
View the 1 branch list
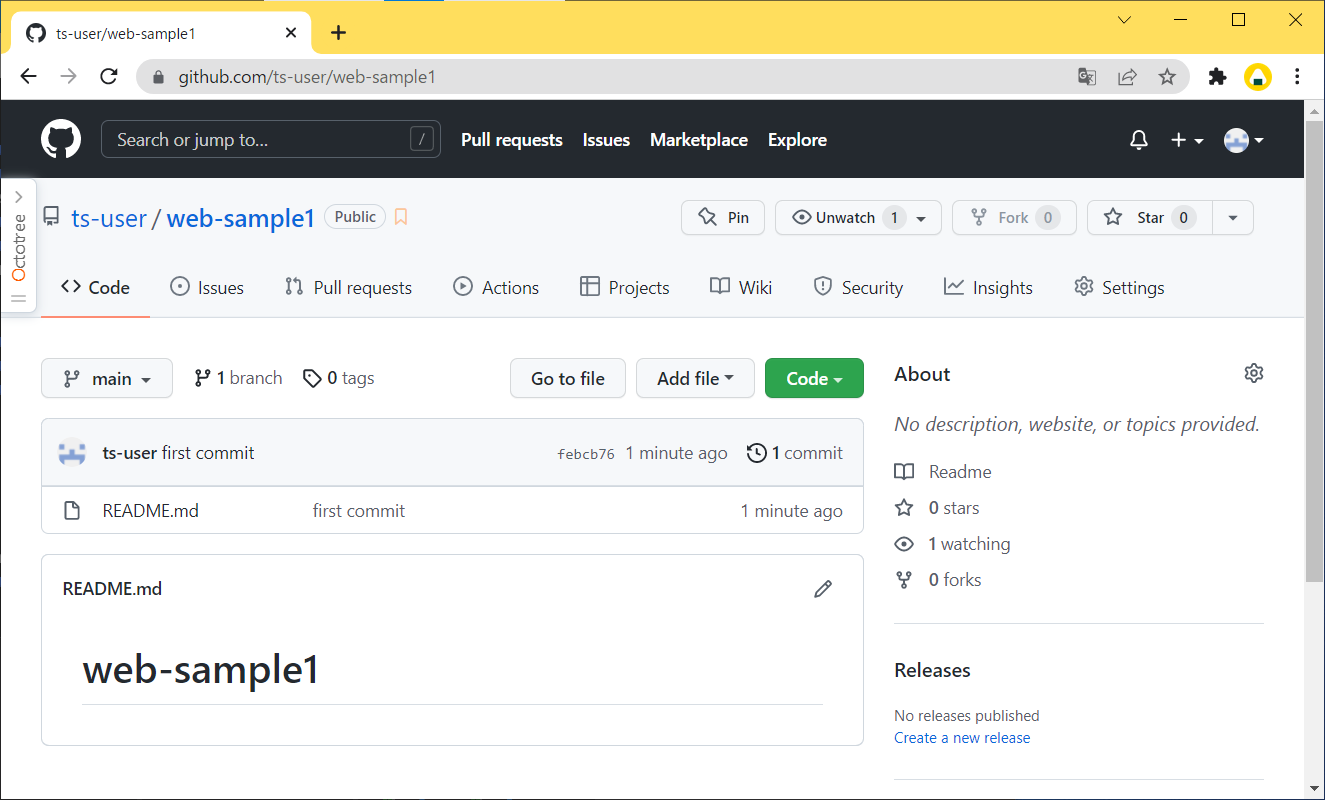238,378
